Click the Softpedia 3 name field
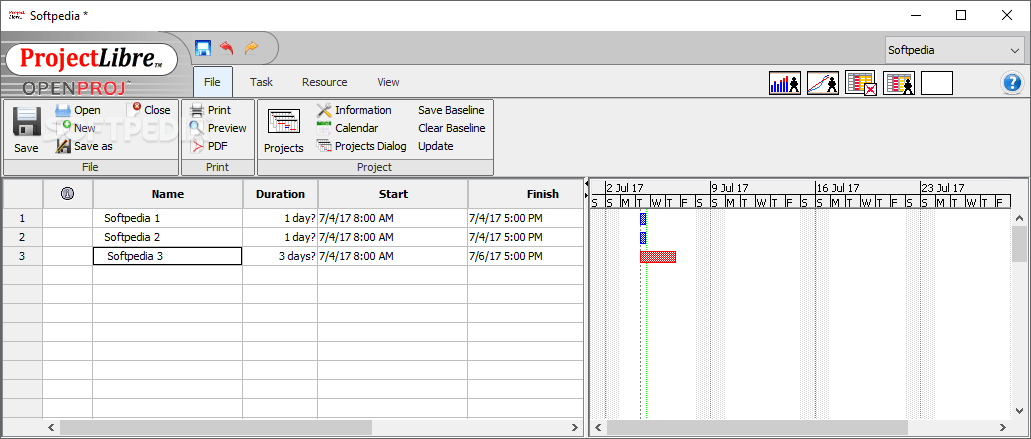The height and width of the screenshot is (439, 1031). pyautogui.click(x=168, y=256)
